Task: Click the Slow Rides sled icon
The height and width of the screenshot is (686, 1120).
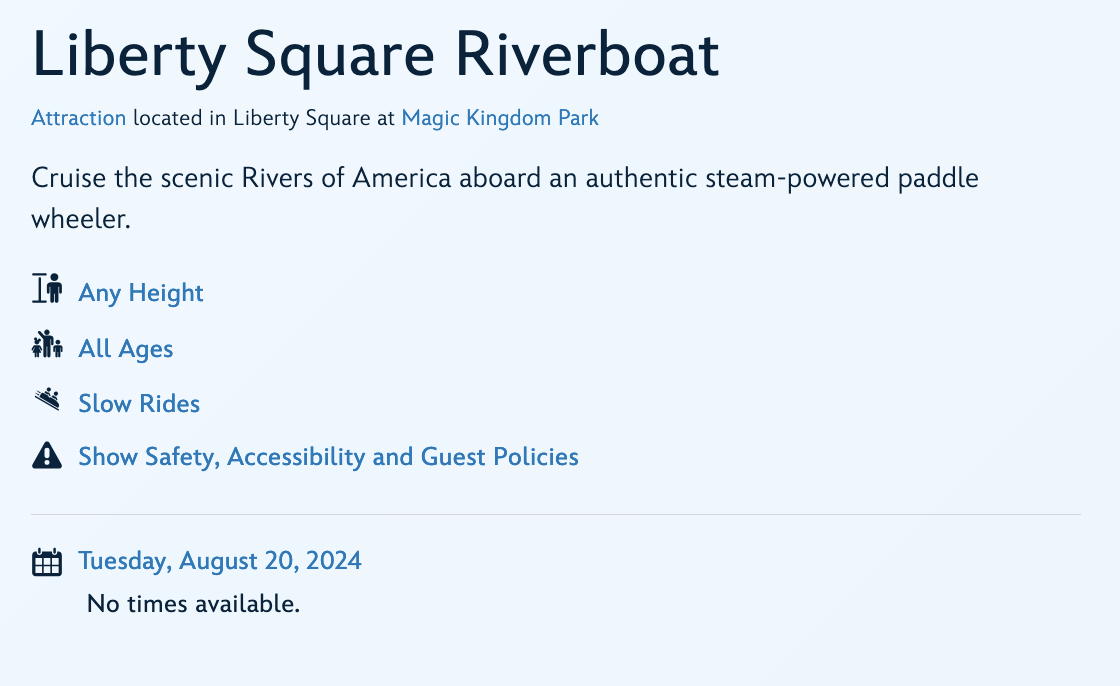Action: [x=47, y=400]
